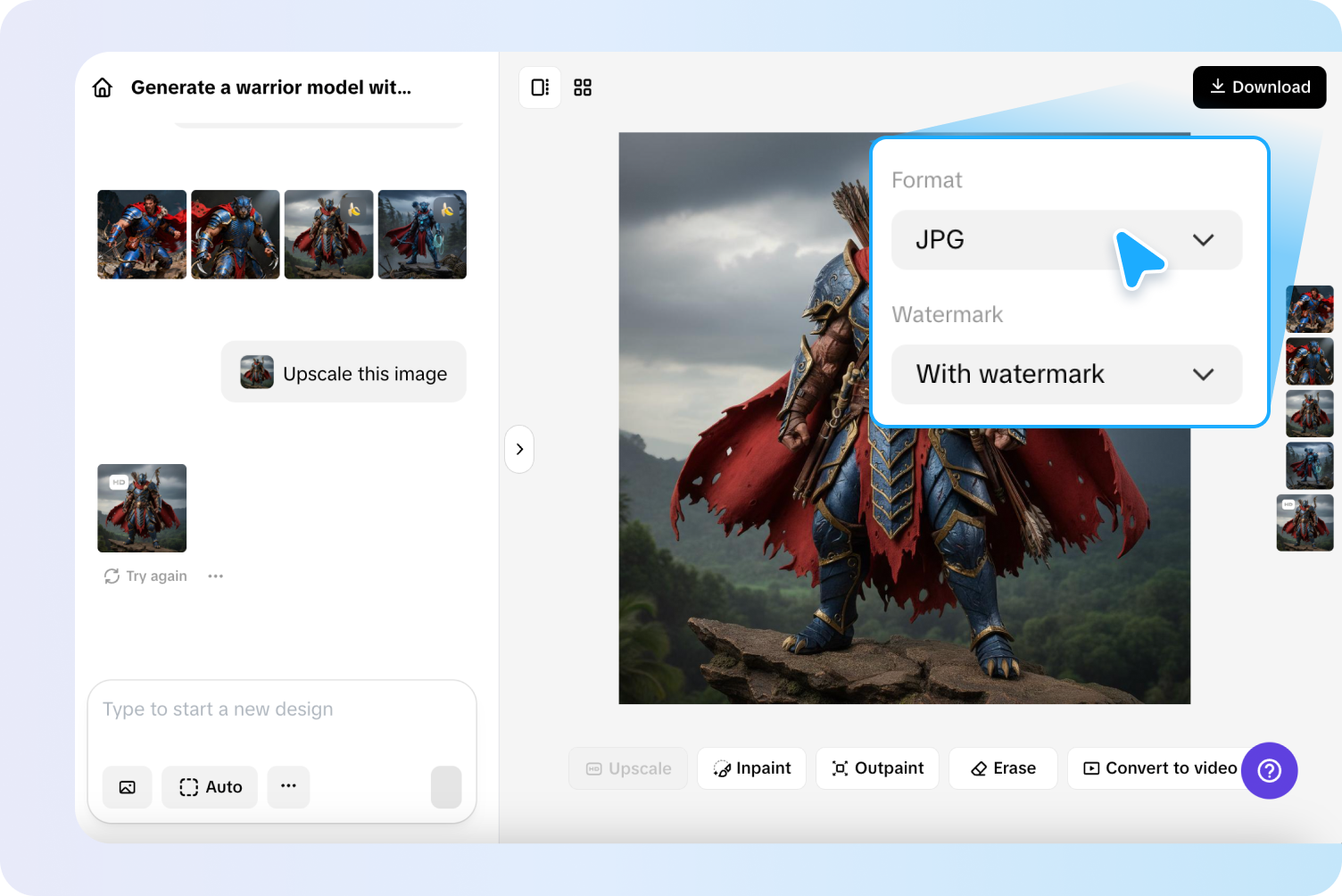The image size is (1342, 896).
Task: Click the Download button
Action: click(1259, 87)
